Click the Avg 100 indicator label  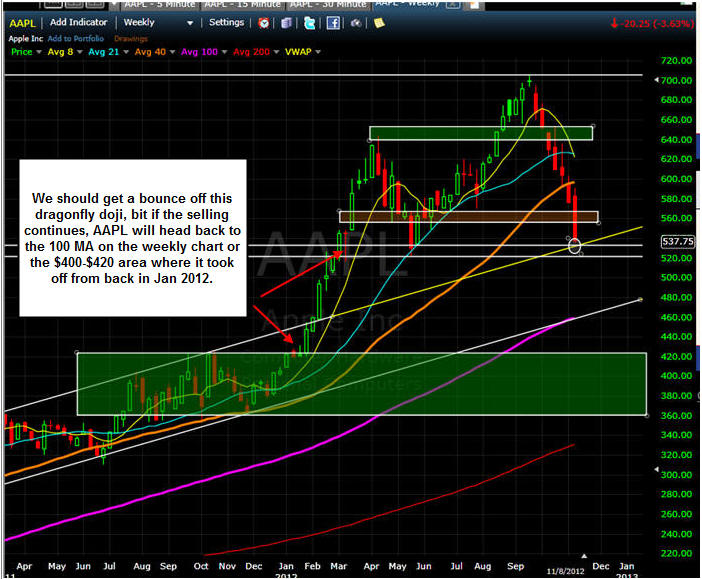pos(199,52)
